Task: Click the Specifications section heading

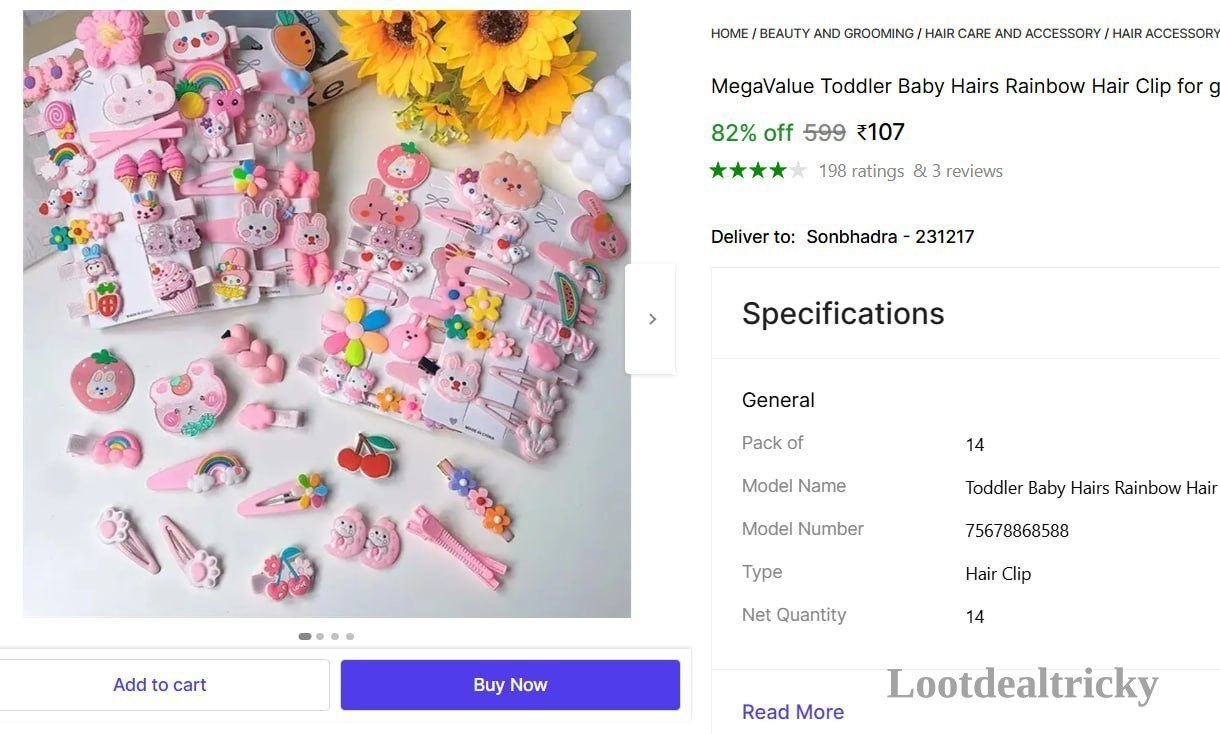Action: click(843, 314)
